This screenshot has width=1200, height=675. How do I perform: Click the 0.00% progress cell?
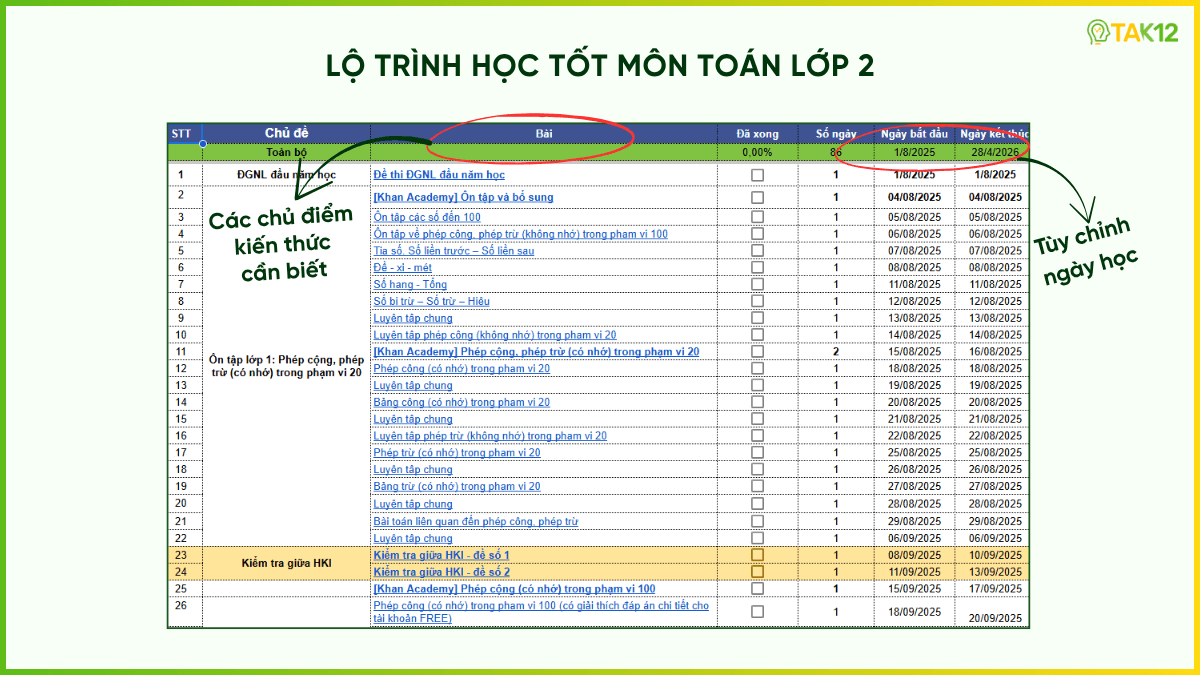pyautogui.click(x=757, y=152)
